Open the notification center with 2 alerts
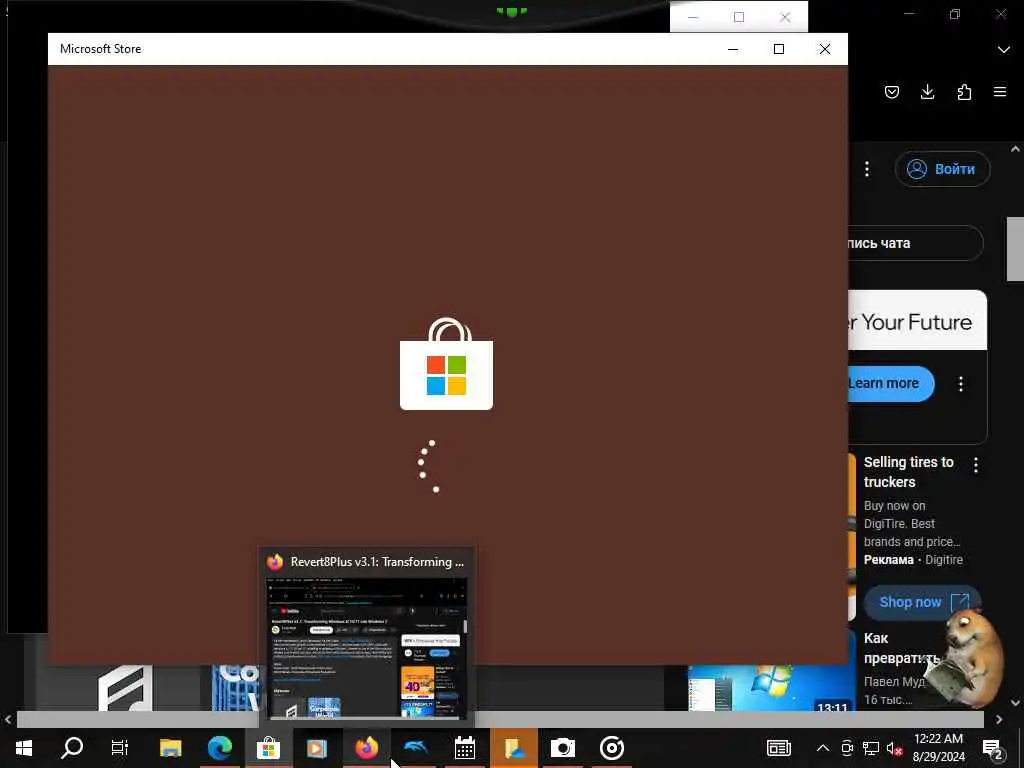1024x768 pixels. [993, 748]
